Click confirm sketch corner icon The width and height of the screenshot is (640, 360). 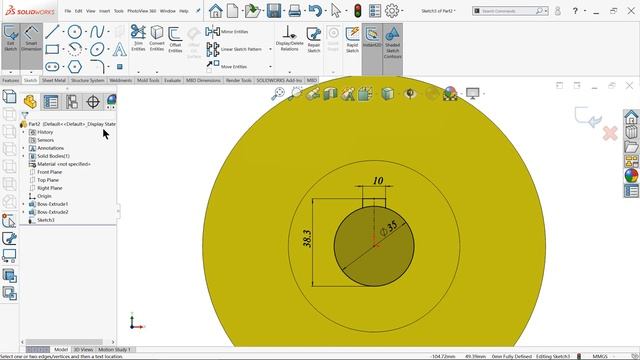coord(588,117)
